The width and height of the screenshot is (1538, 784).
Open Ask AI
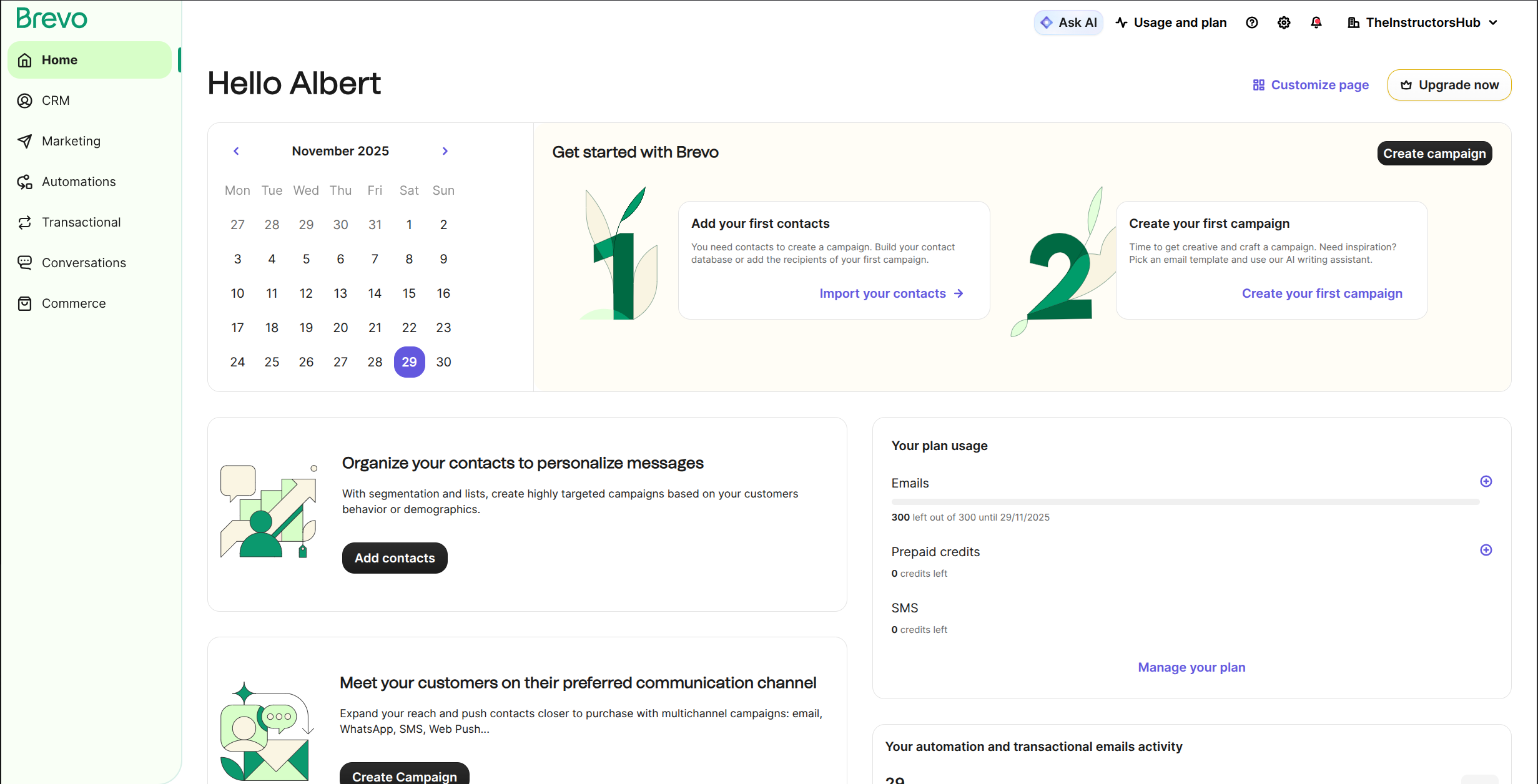click(1068, 22)
